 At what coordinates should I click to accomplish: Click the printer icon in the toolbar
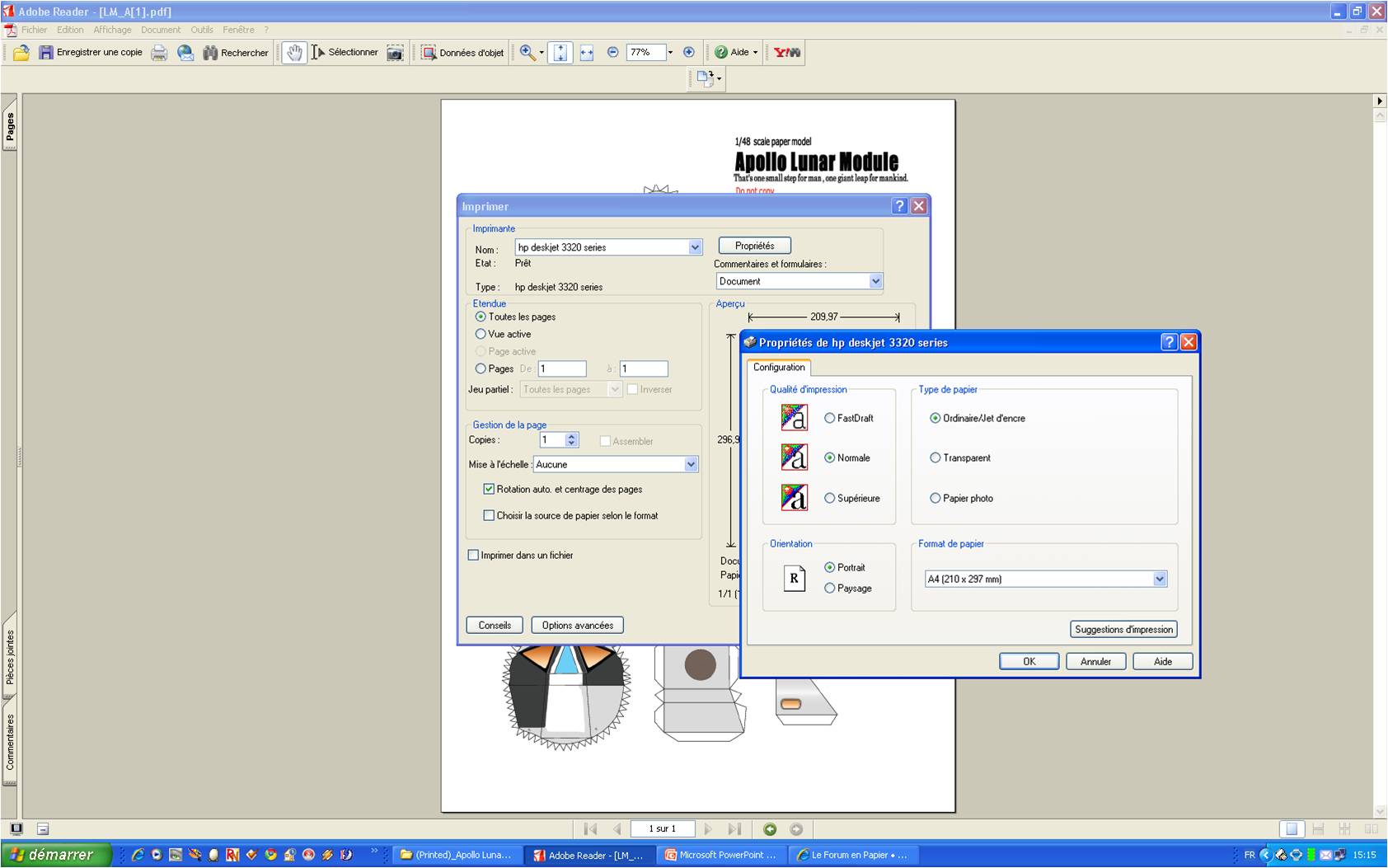[159, 53]
